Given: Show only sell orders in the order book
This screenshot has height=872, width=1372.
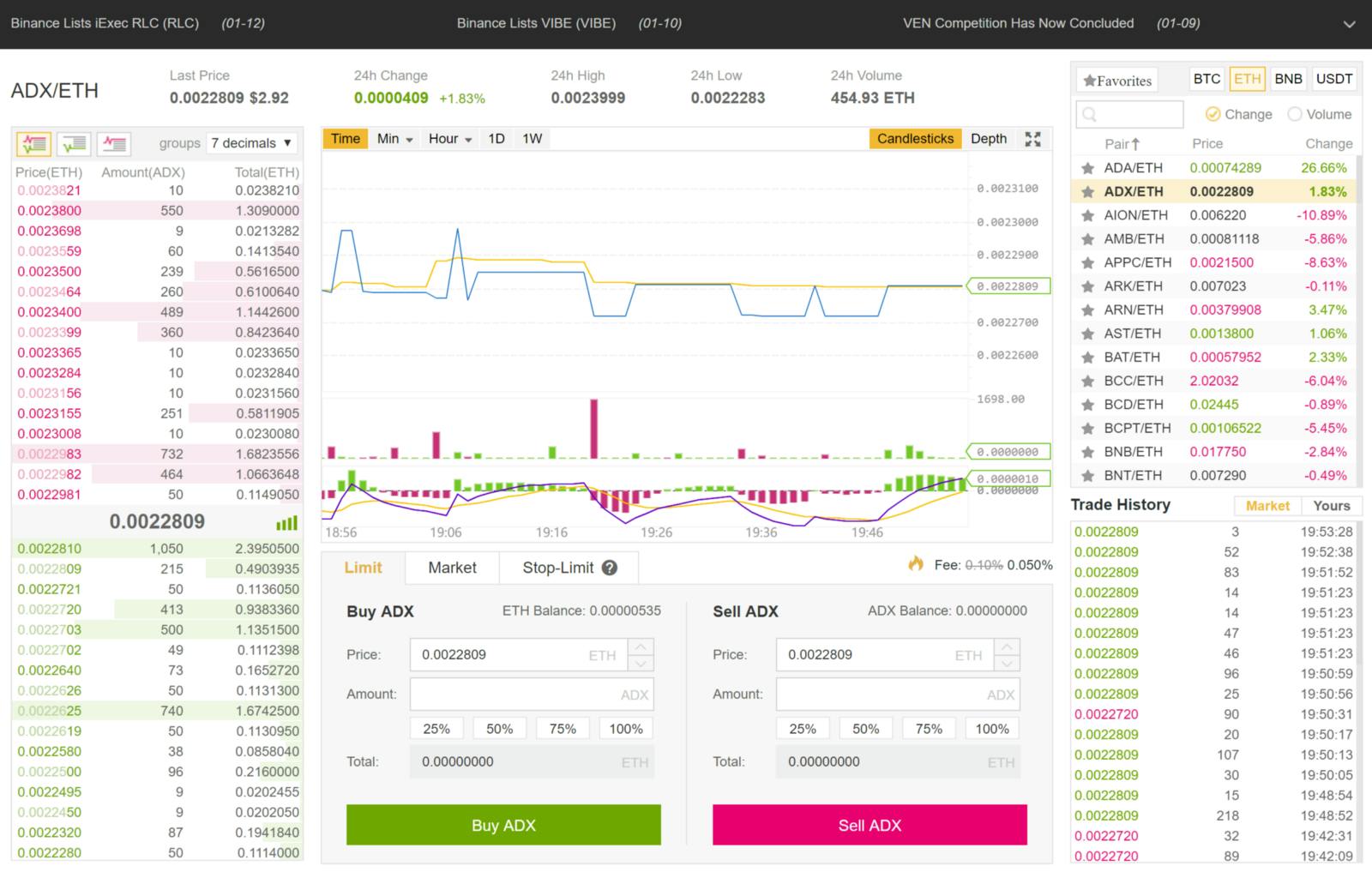Looking at the screenshot, I should (x=114, y=144).
